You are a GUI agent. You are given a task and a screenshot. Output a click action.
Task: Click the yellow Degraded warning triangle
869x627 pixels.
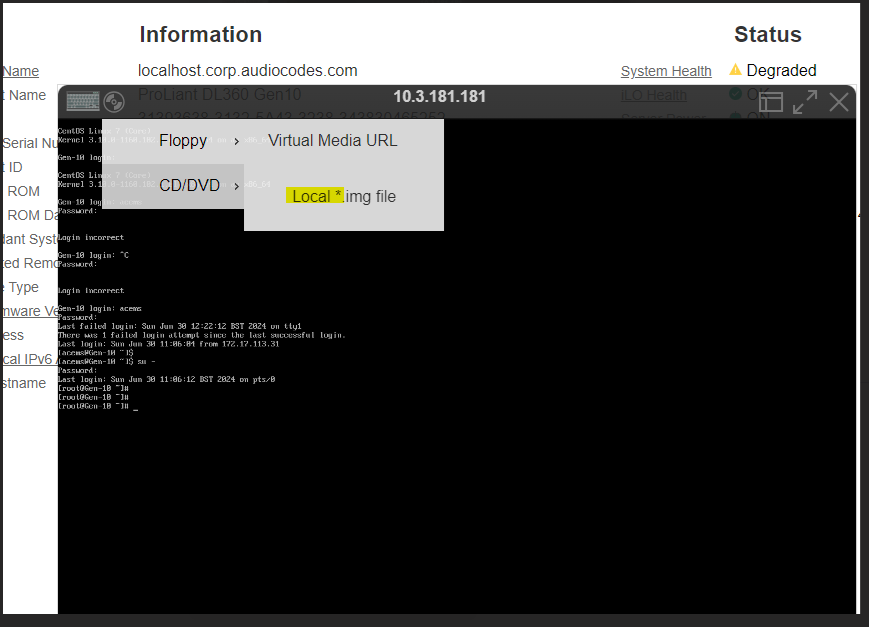pos(736,70)
